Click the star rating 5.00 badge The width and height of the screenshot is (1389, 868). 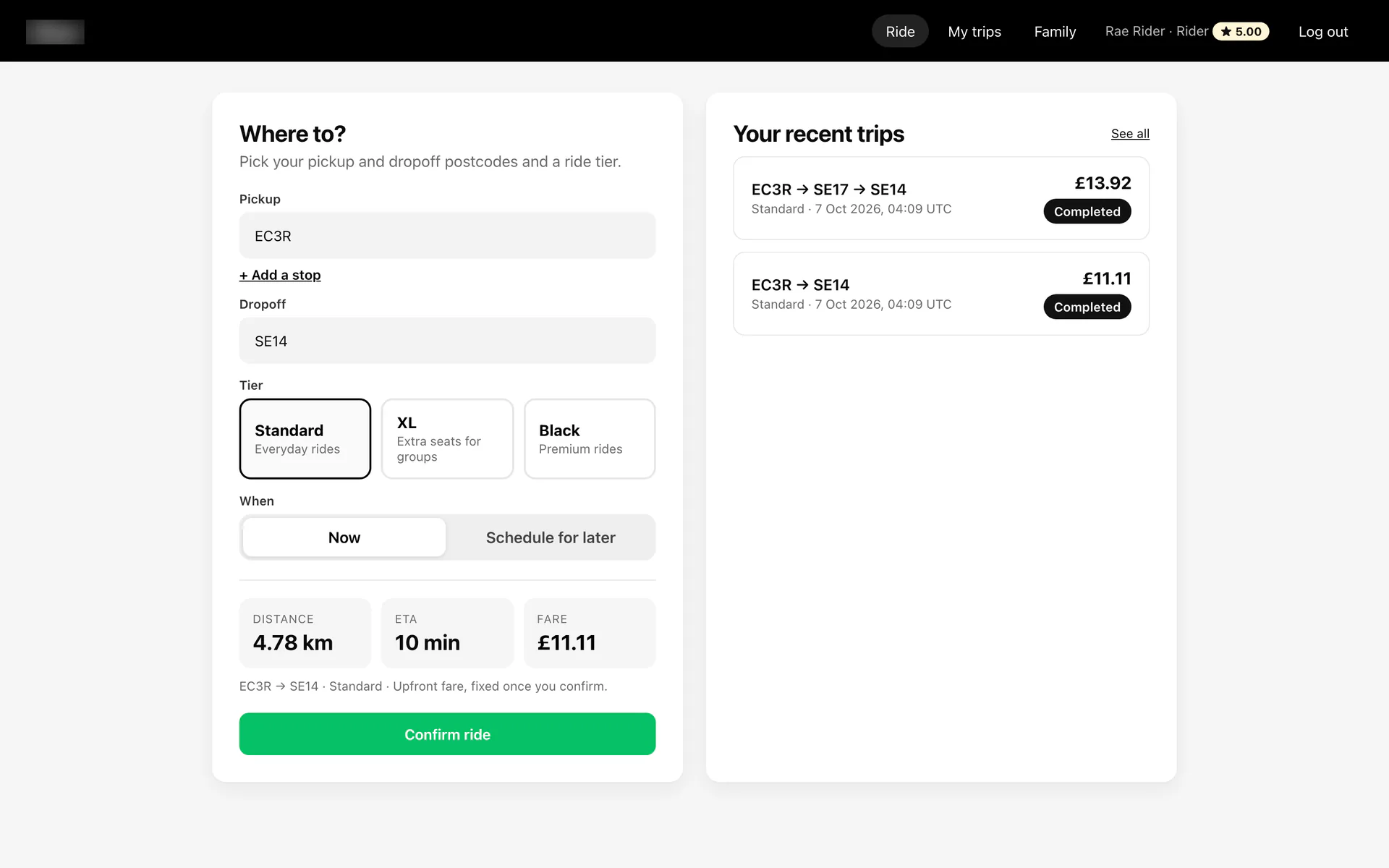click(1241, 32)
